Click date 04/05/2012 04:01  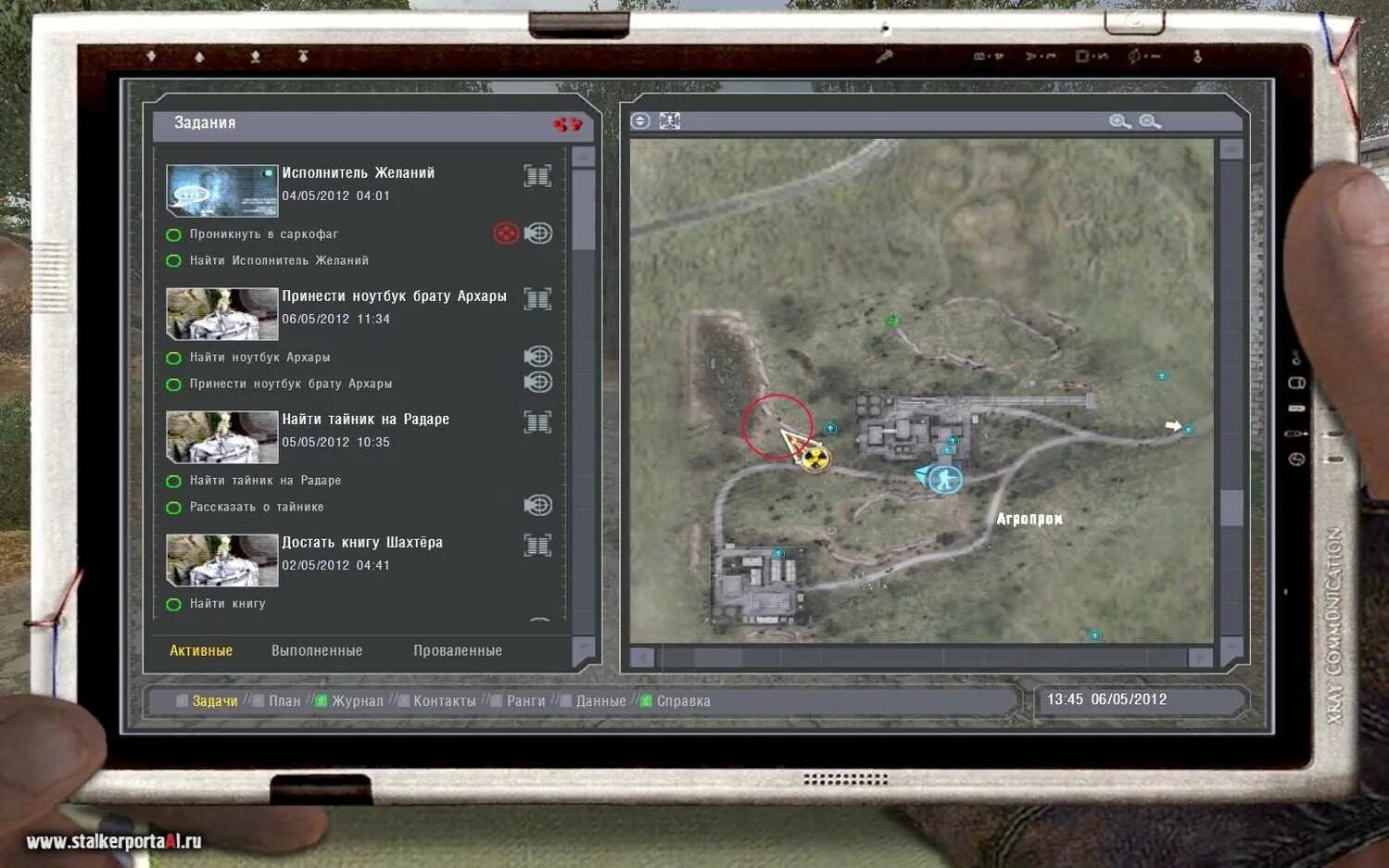coord(335,196)
